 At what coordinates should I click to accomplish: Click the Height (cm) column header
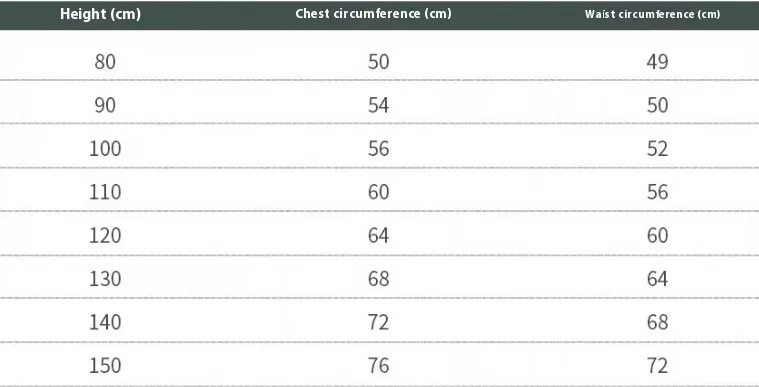click(x=100, y=14)
